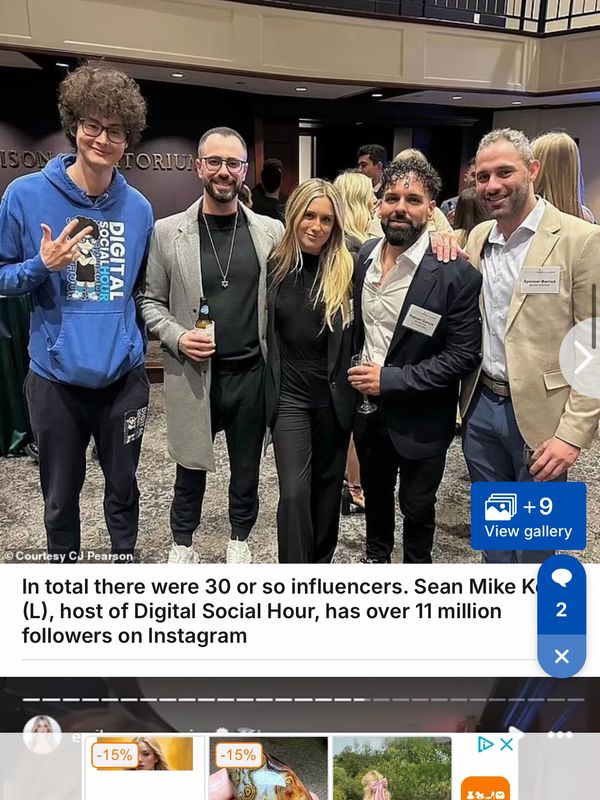Open the first -15% portrait ad
Image resolution: width=600 pixels, height=800 pixels.
(144, 768)
